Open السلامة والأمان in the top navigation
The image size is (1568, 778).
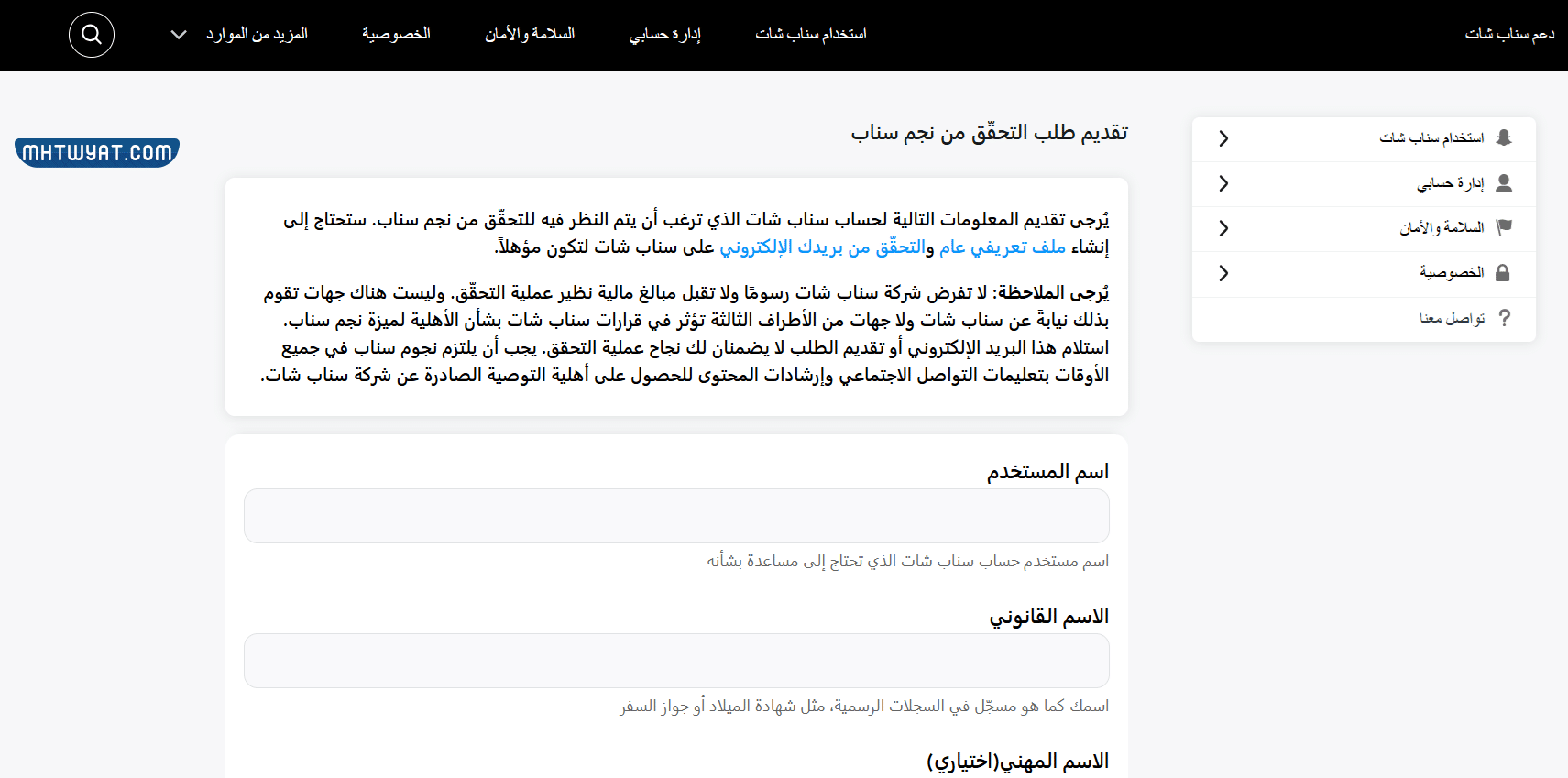tap(530, 35)
